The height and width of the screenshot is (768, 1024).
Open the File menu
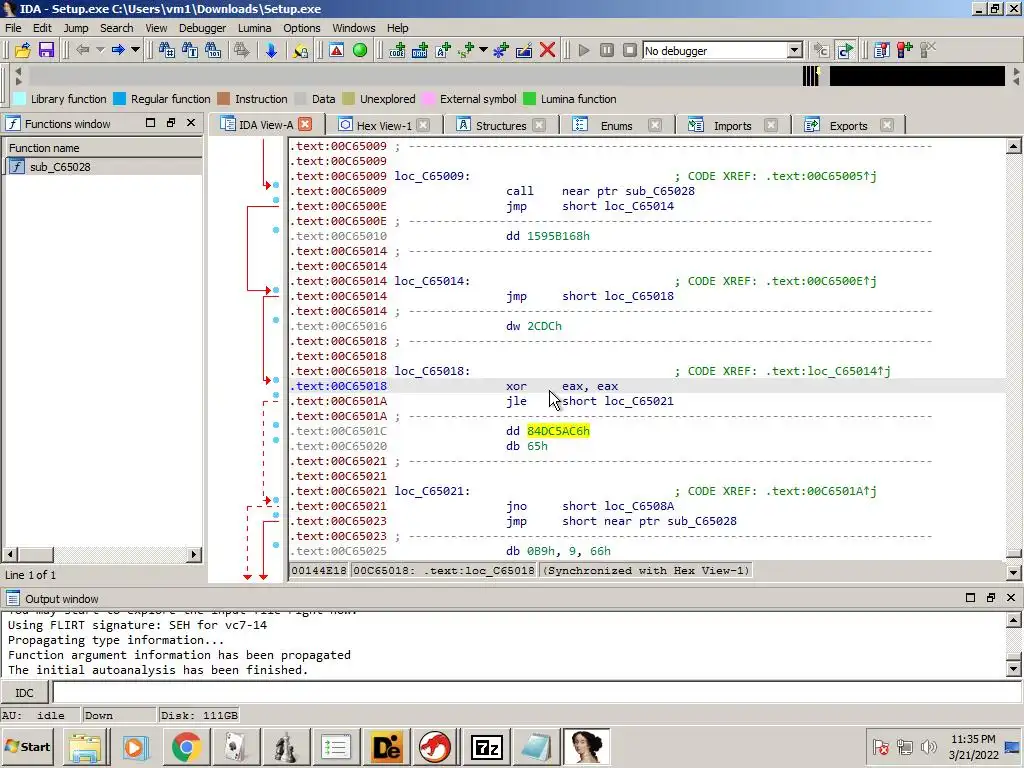click(13, 28)
